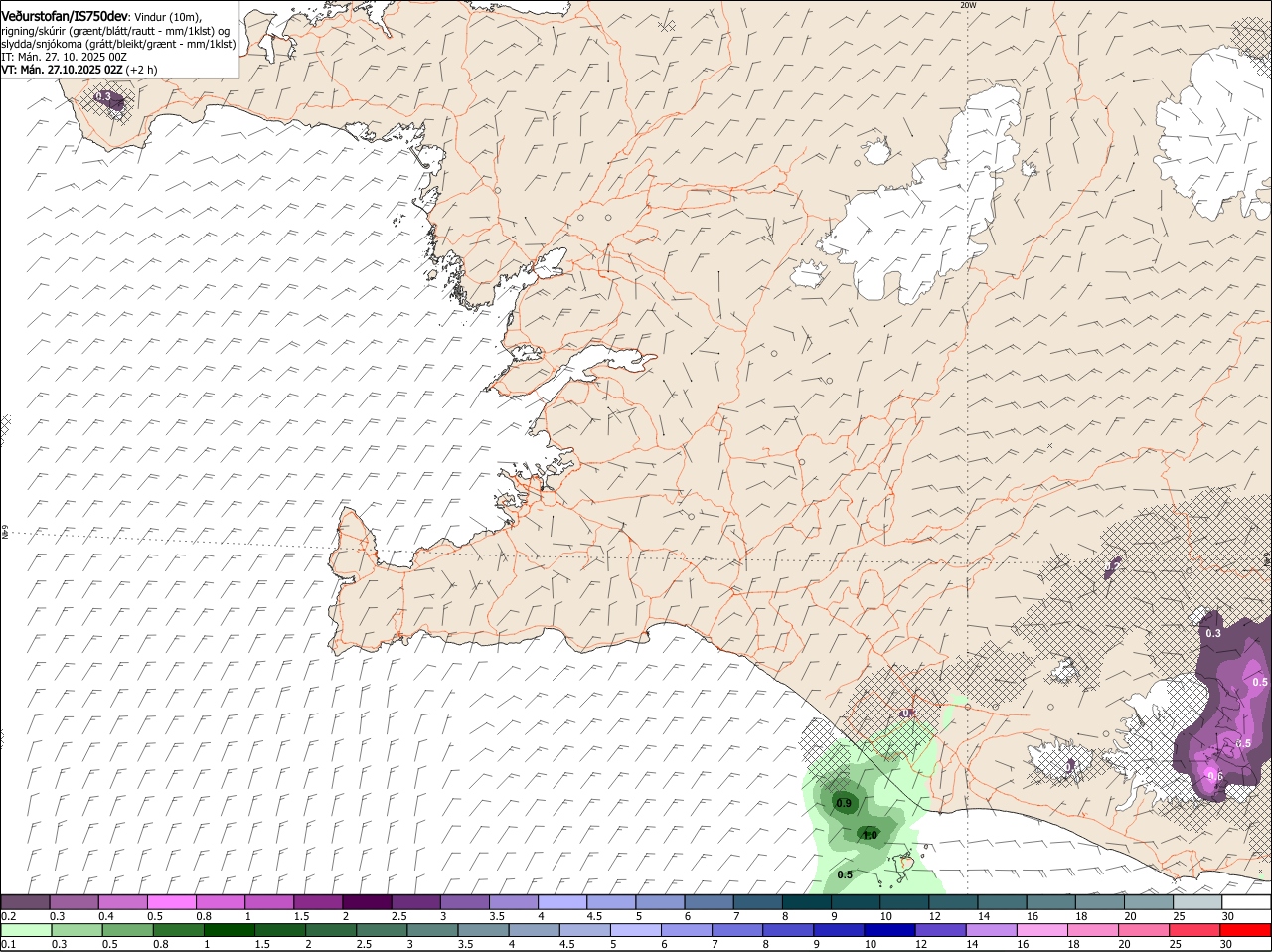Click the 20W longitude label
The height and width of the screenshot is (952, 1272).
(x=968, y=5)
